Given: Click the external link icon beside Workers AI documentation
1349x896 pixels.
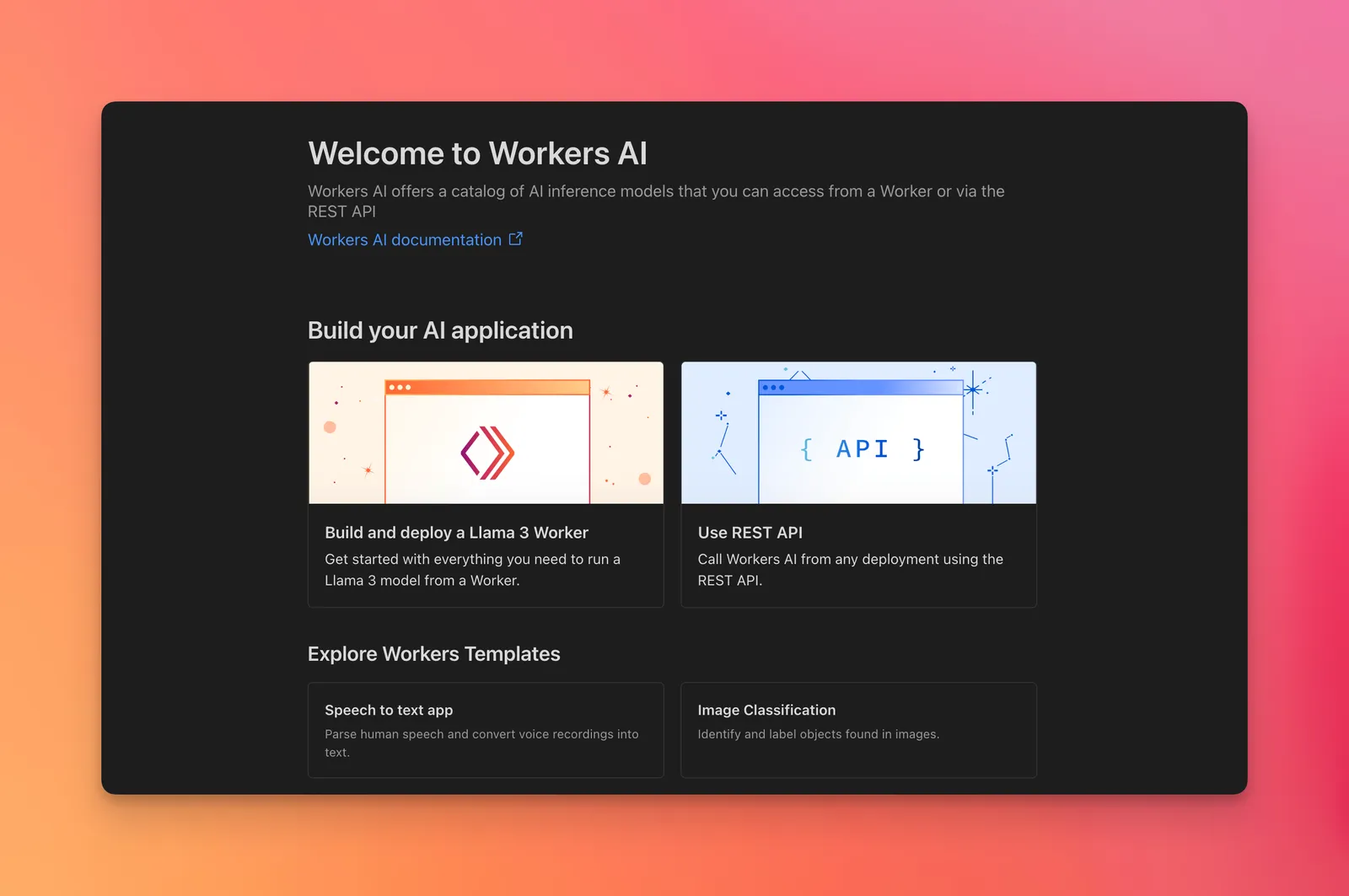Looking at the screenshot, I should 515,239.
